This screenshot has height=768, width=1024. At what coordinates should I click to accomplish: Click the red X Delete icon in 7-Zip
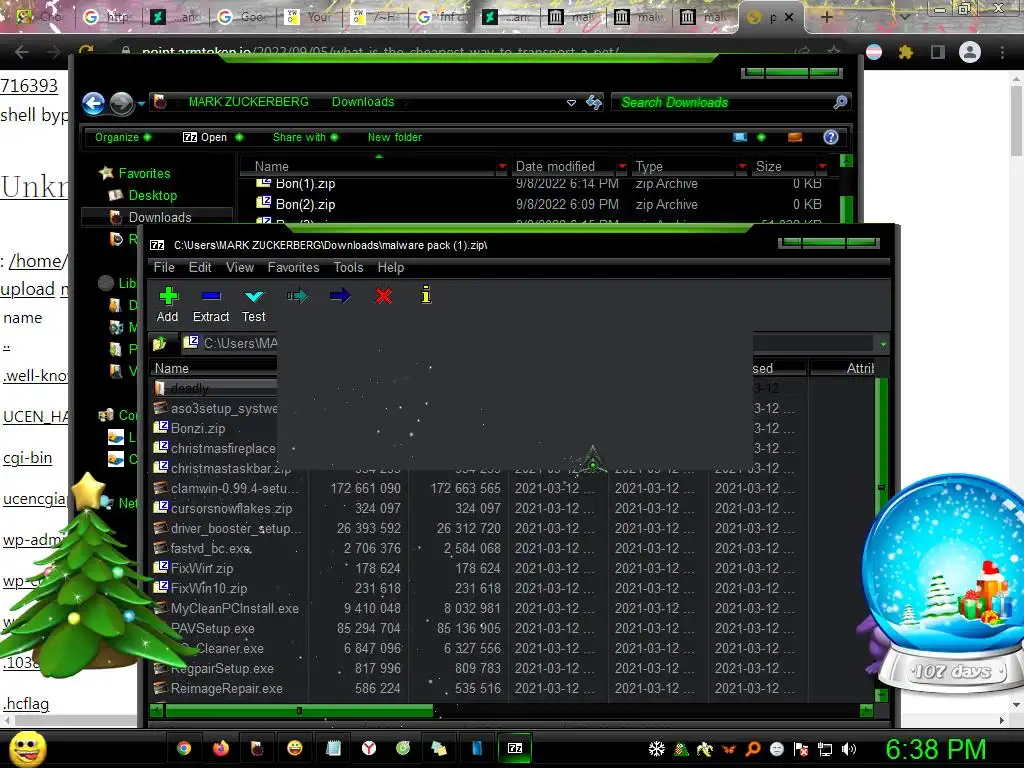[x=383, y=296]
